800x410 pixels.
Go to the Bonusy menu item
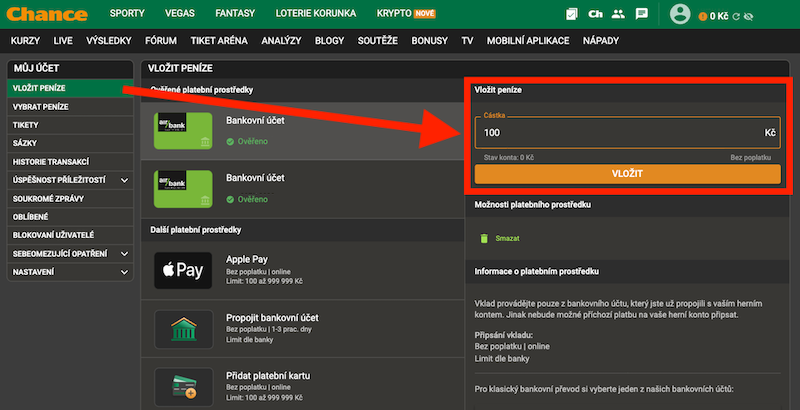[429, 41]
